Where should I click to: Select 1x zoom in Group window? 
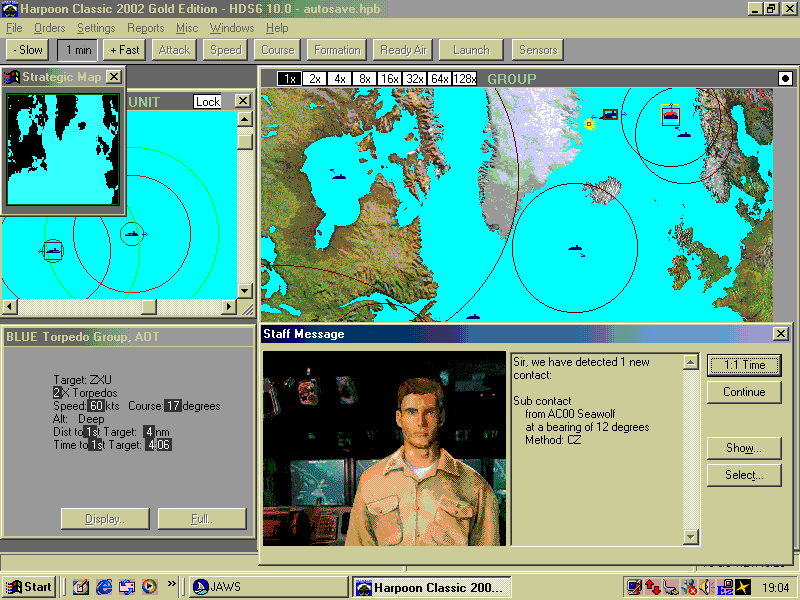click(289, 79)
